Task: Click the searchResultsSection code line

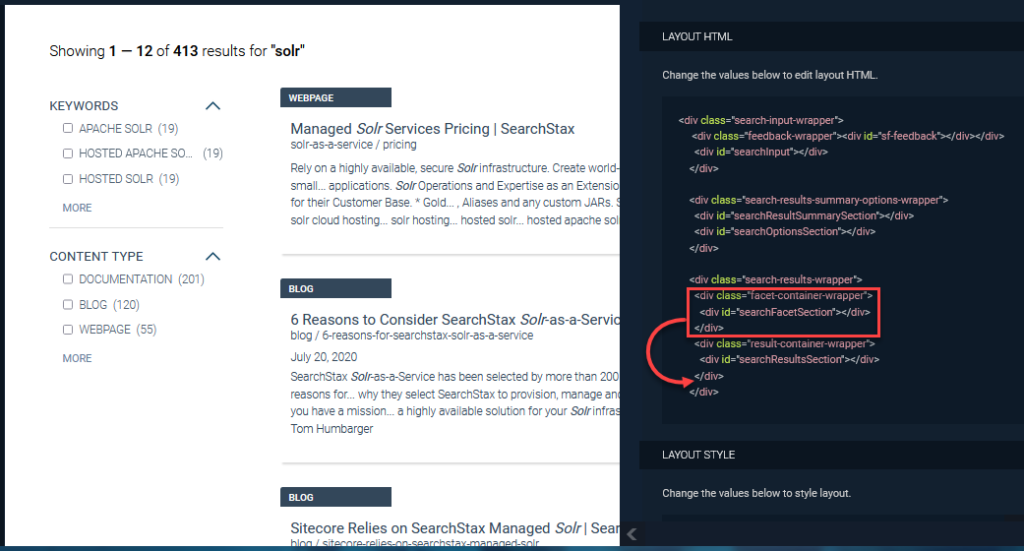Action: tap(789, 359)
